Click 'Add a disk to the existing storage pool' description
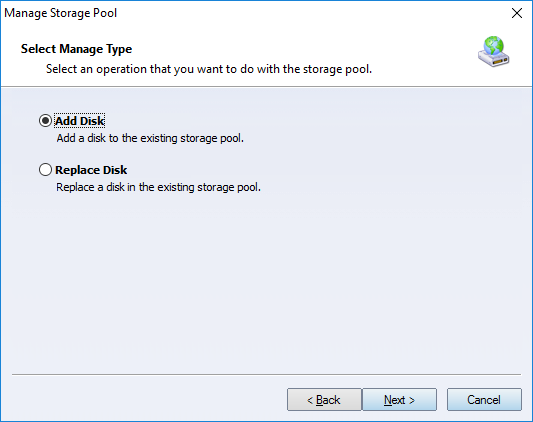This screenshot has width=533, height=422. tap(150, 138)
